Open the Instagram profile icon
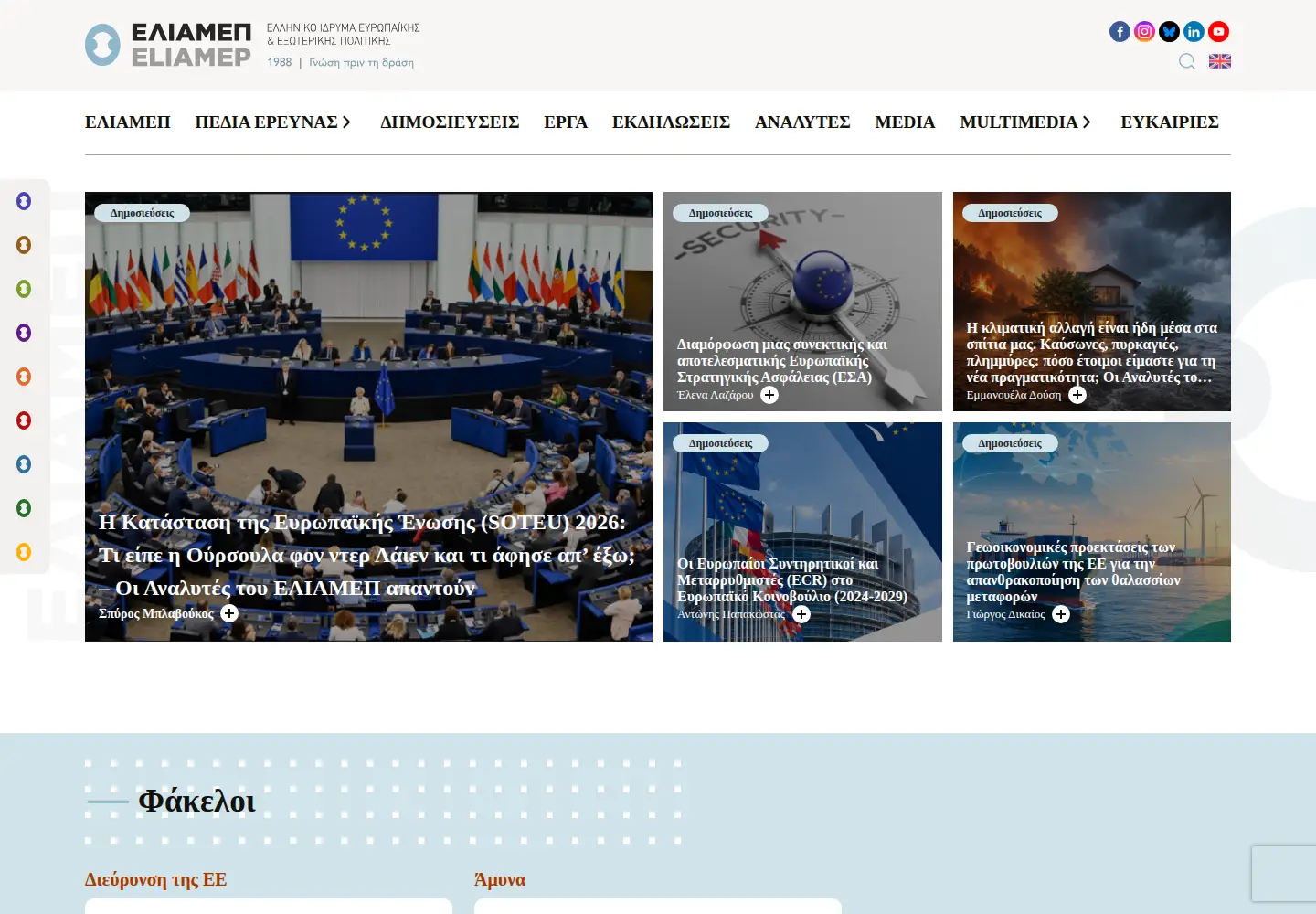The width and height of the screenshot is (1316, 914). (x=1144, y=32)
